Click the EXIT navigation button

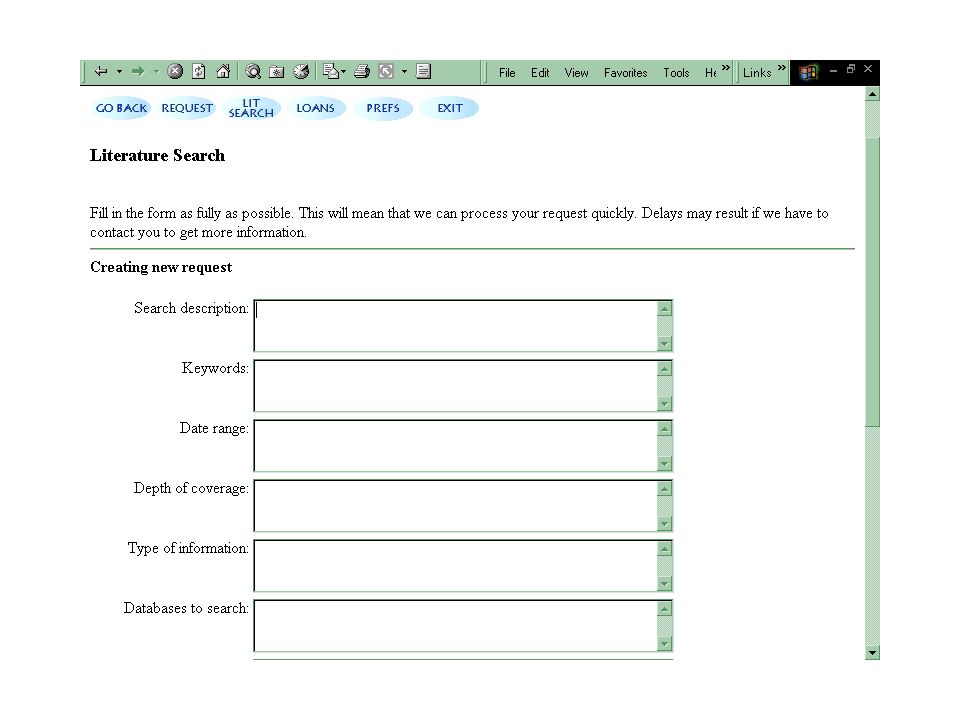coord(449,108)
